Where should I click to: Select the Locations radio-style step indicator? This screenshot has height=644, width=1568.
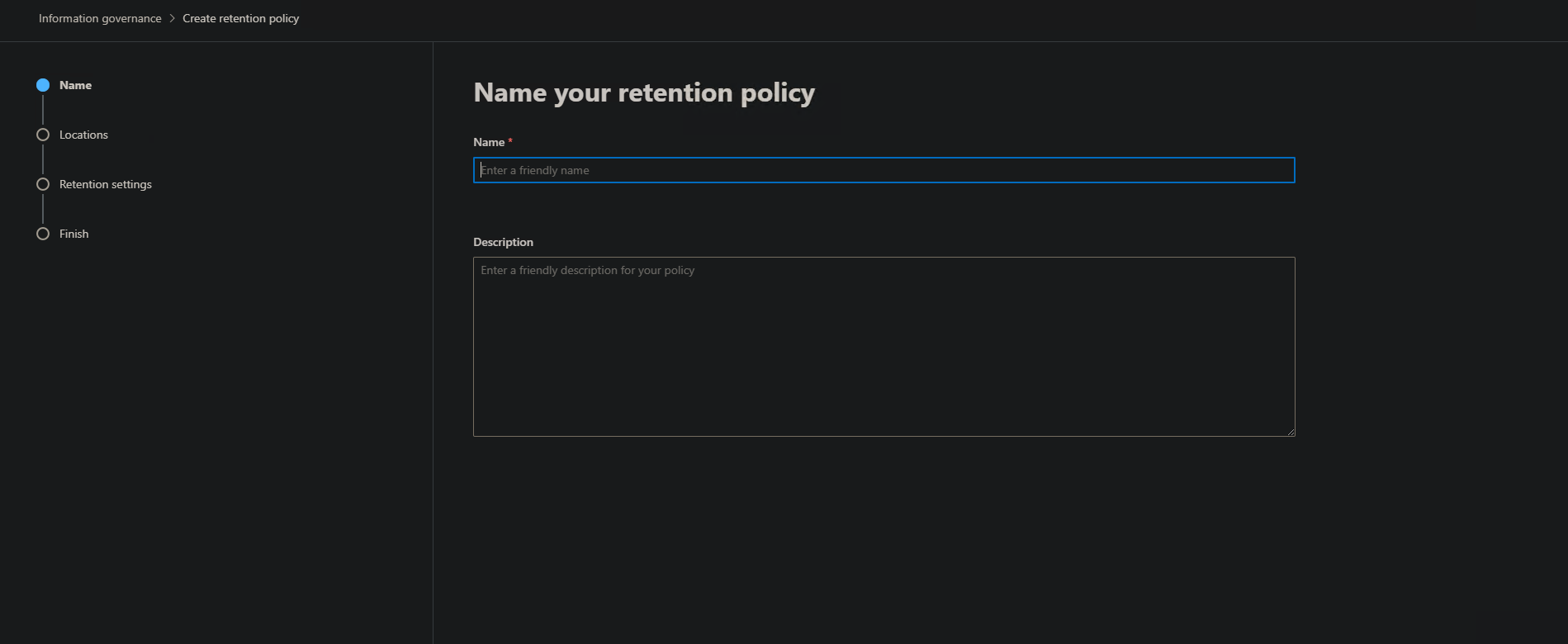tap(42, 134)
